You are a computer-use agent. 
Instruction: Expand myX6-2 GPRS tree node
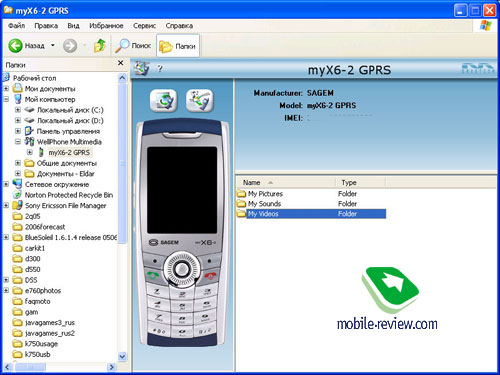coord(30,153)
